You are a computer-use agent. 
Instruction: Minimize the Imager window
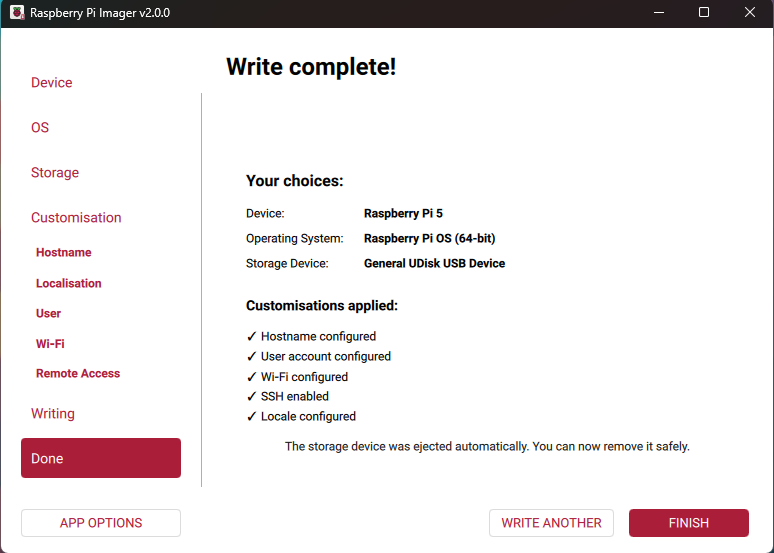tap(659, 13)
